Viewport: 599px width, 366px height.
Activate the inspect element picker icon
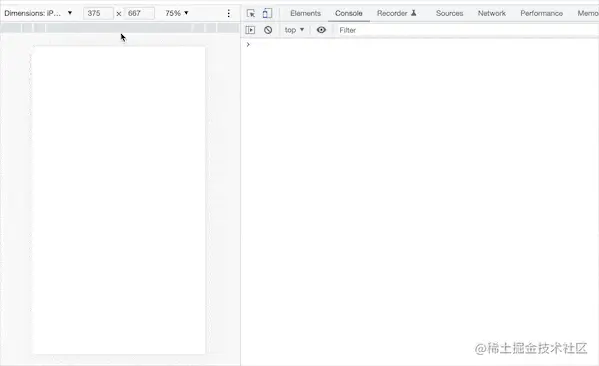click(x=251, y=13)
